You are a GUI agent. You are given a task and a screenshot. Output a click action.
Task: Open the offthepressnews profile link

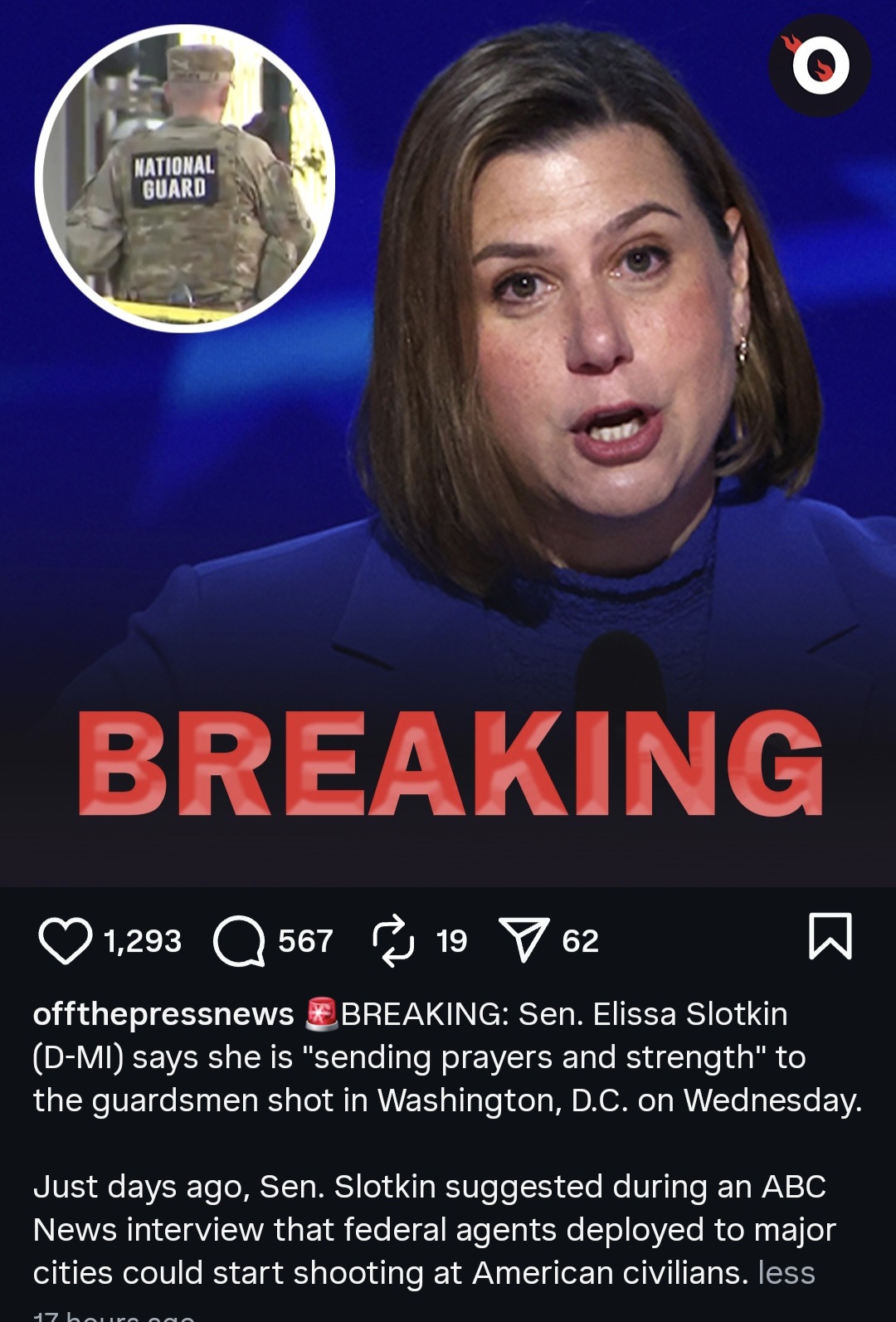(x=163, y=1014)
